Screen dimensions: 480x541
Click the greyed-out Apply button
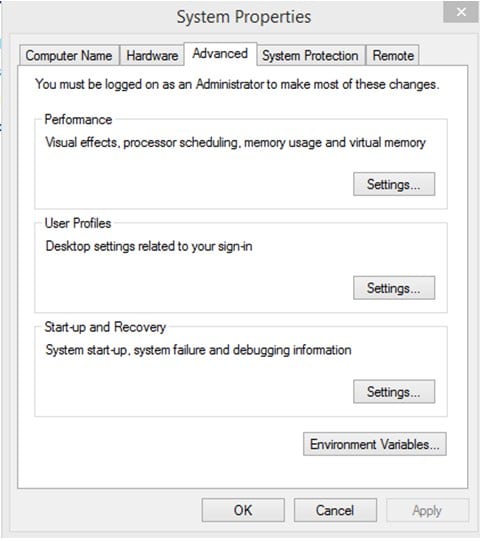(427, 510)
